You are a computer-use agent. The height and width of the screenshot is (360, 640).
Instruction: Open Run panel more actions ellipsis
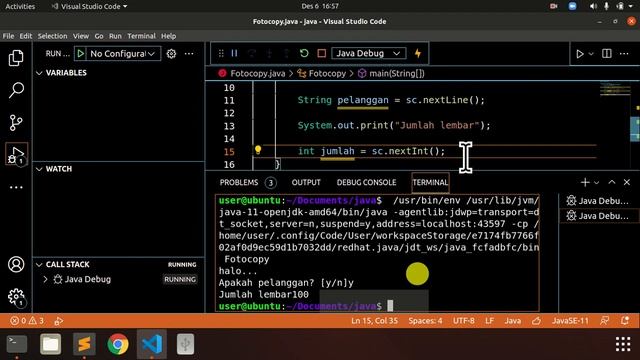click(x=189, y=53)
